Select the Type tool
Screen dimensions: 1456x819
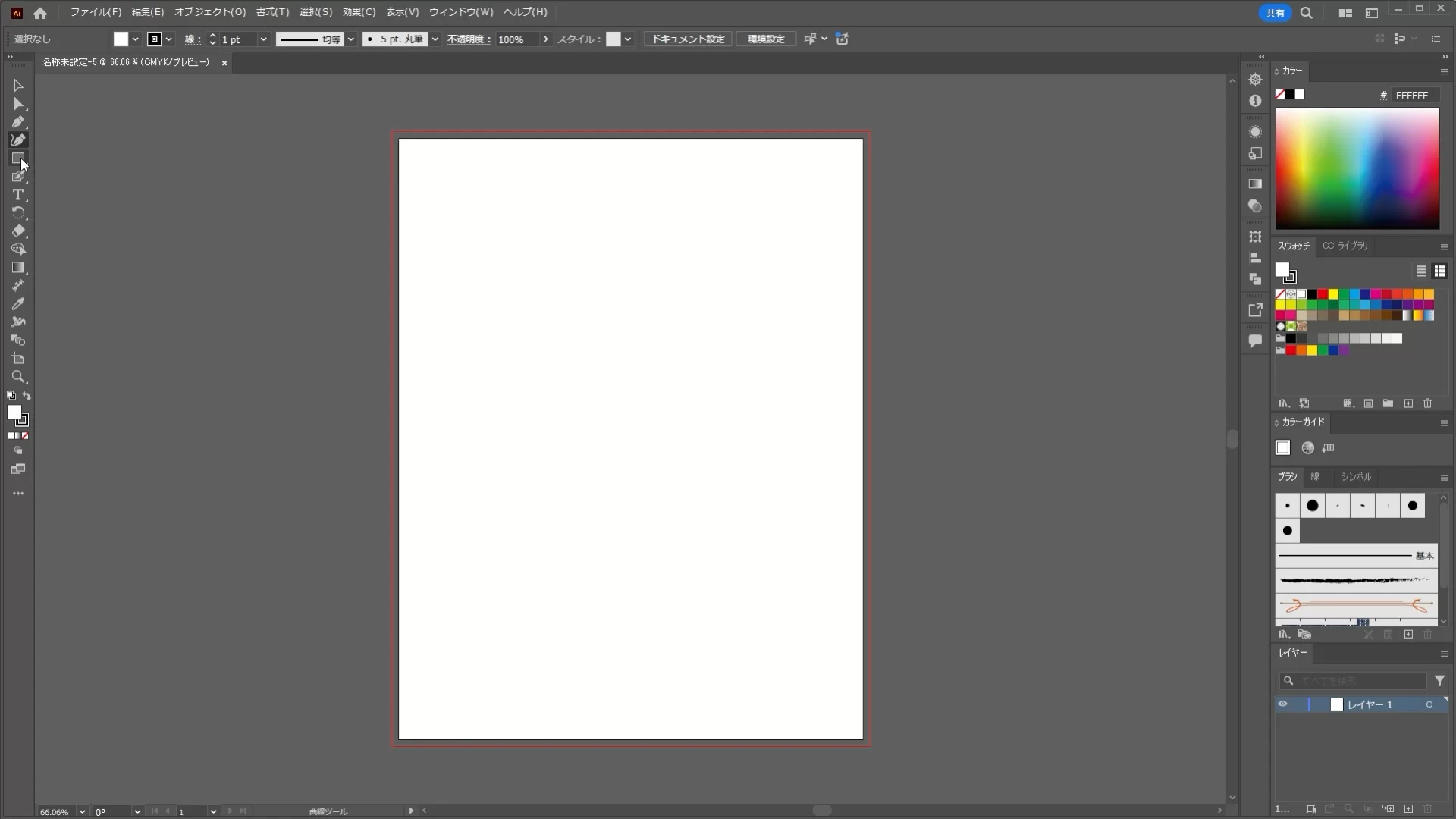pos(18,195)
